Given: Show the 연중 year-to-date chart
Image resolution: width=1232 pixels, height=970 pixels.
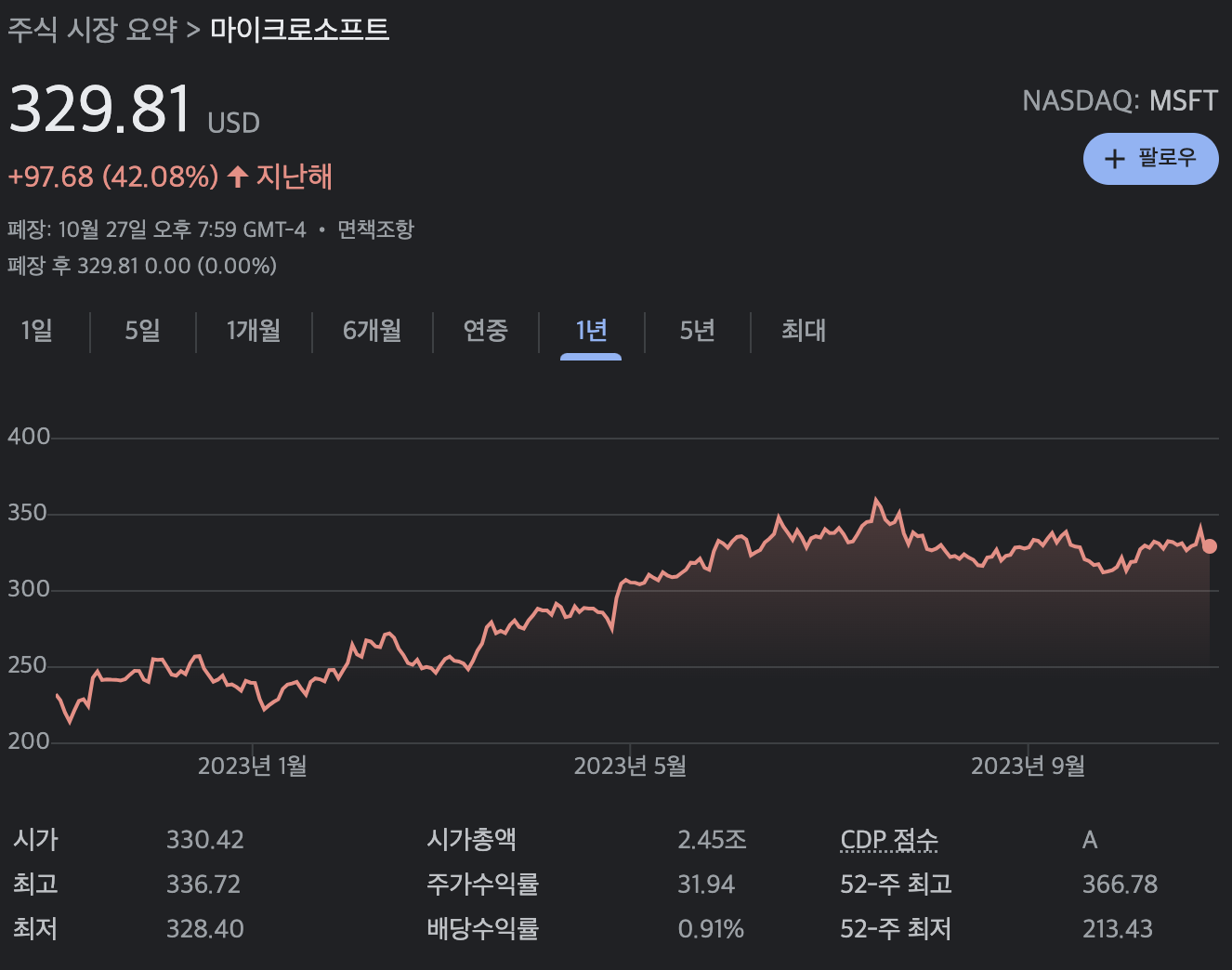Looking at the screenshot, I should point(485,330).
